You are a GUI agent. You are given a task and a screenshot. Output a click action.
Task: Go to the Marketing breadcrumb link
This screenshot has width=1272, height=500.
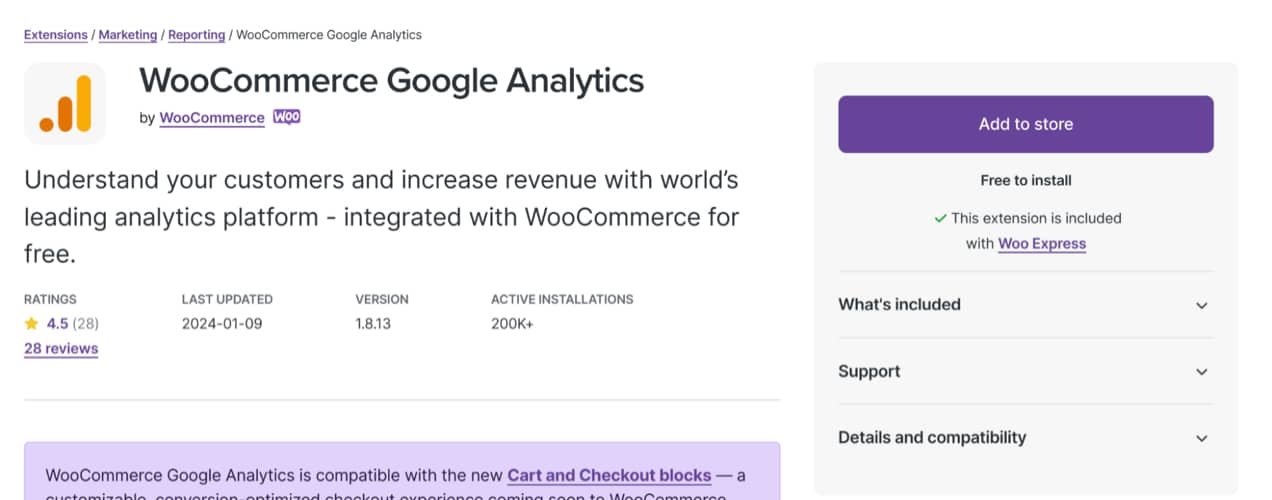[x=128, y=35]
